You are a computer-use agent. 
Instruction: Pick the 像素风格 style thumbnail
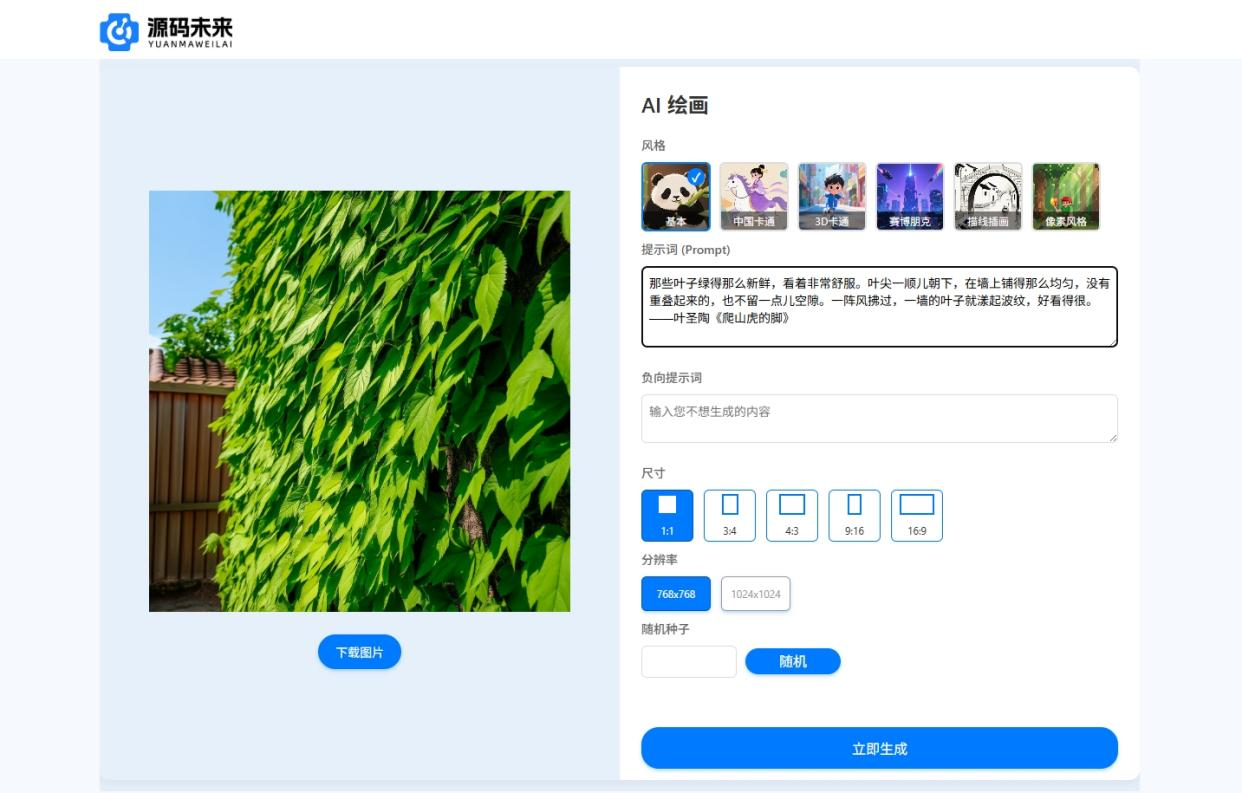click(x=1065, y=197)
